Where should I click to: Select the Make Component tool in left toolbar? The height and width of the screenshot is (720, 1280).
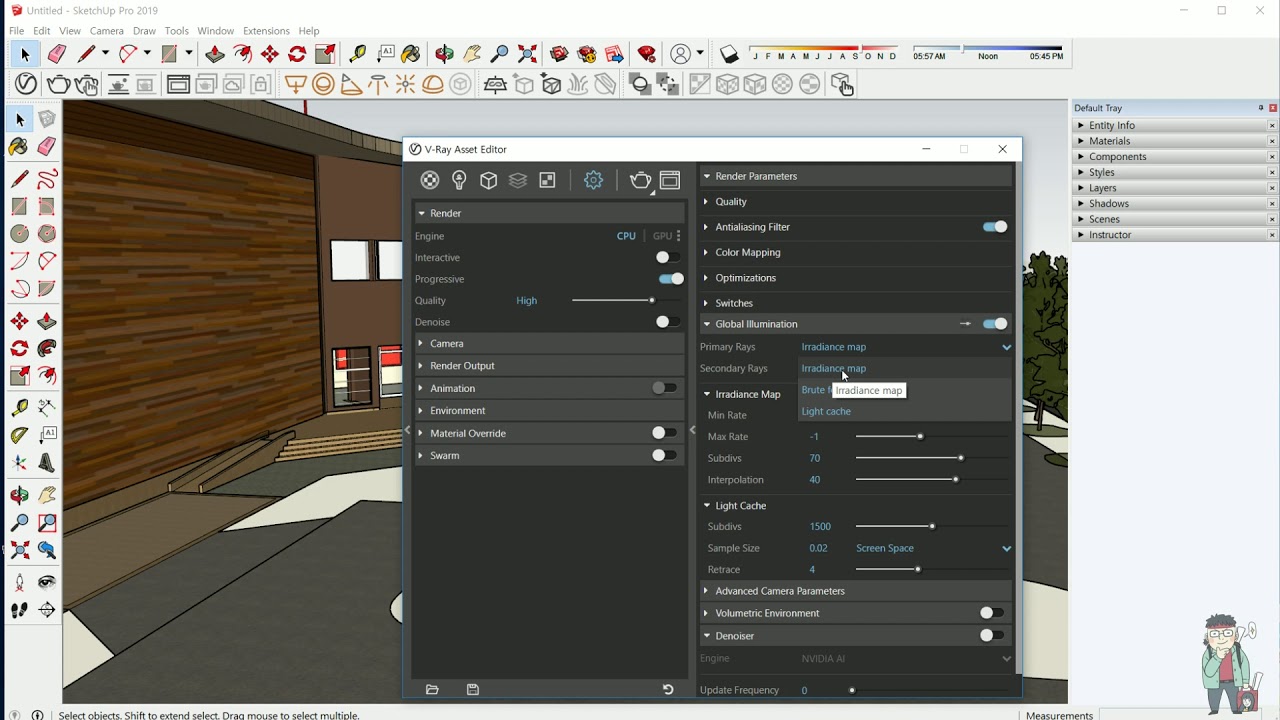point(47,119)
